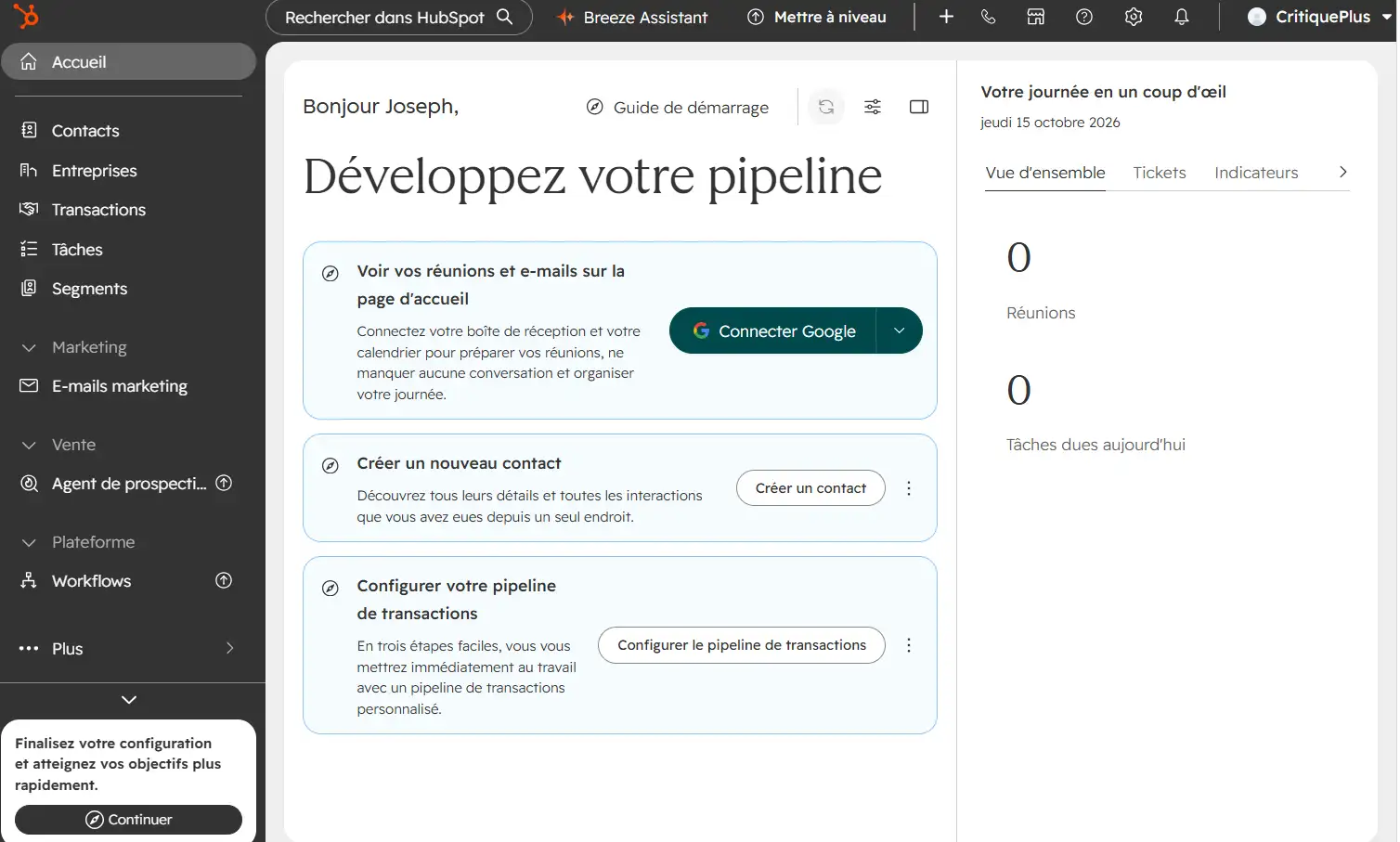
Task: Open the marketplace storefront icon
Action: 1036,17
